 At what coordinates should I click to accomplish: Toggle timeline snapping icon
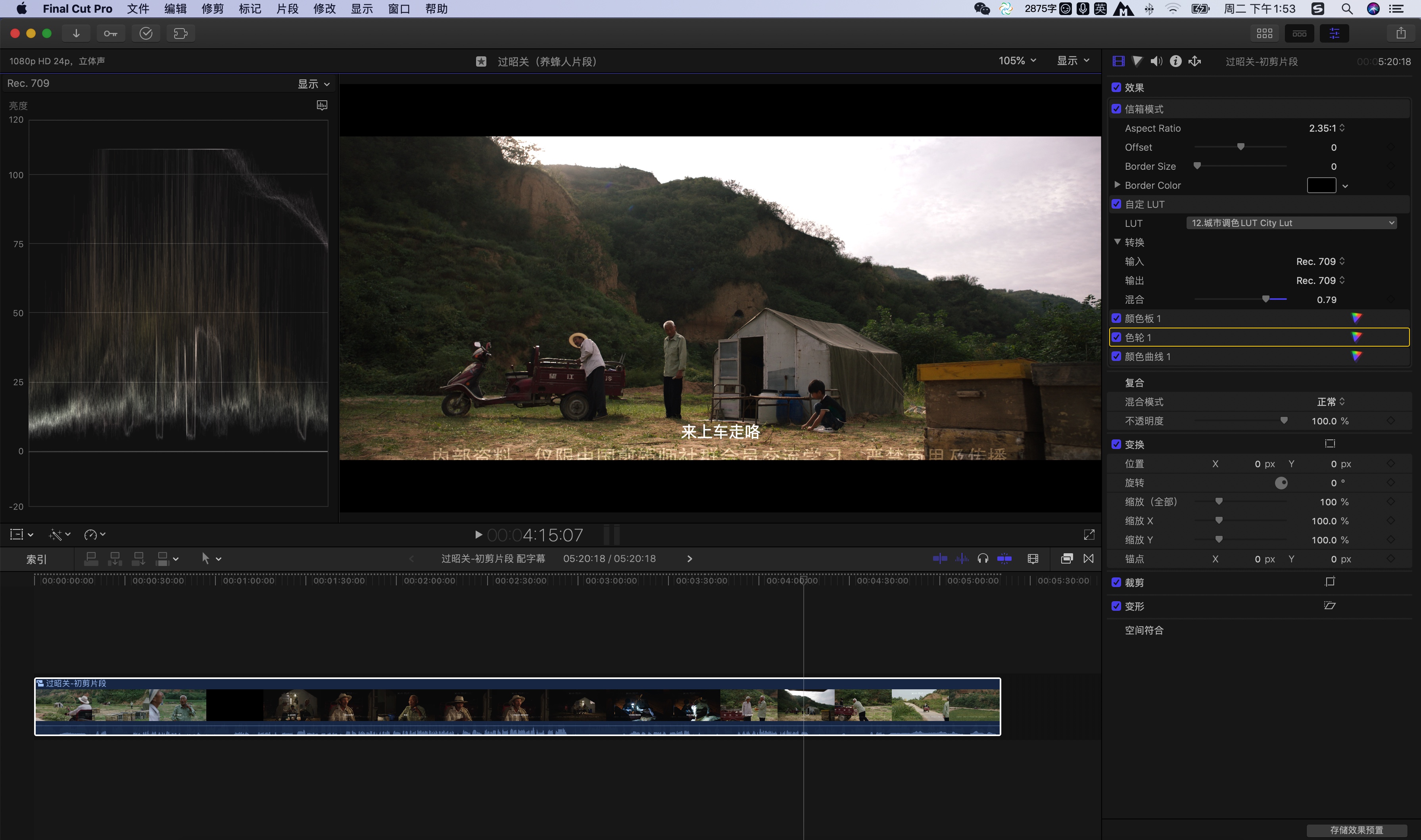[x=1004, y=559]
